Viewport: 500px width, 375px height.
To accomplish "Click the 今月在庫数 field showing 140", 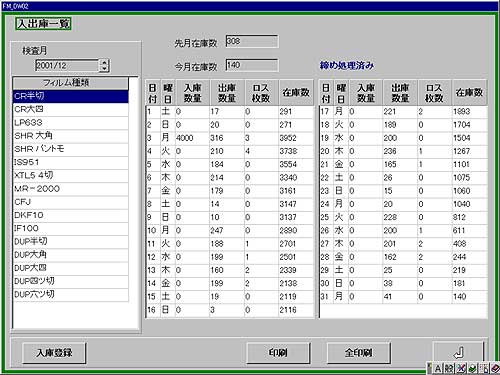I will pos(252,65).
